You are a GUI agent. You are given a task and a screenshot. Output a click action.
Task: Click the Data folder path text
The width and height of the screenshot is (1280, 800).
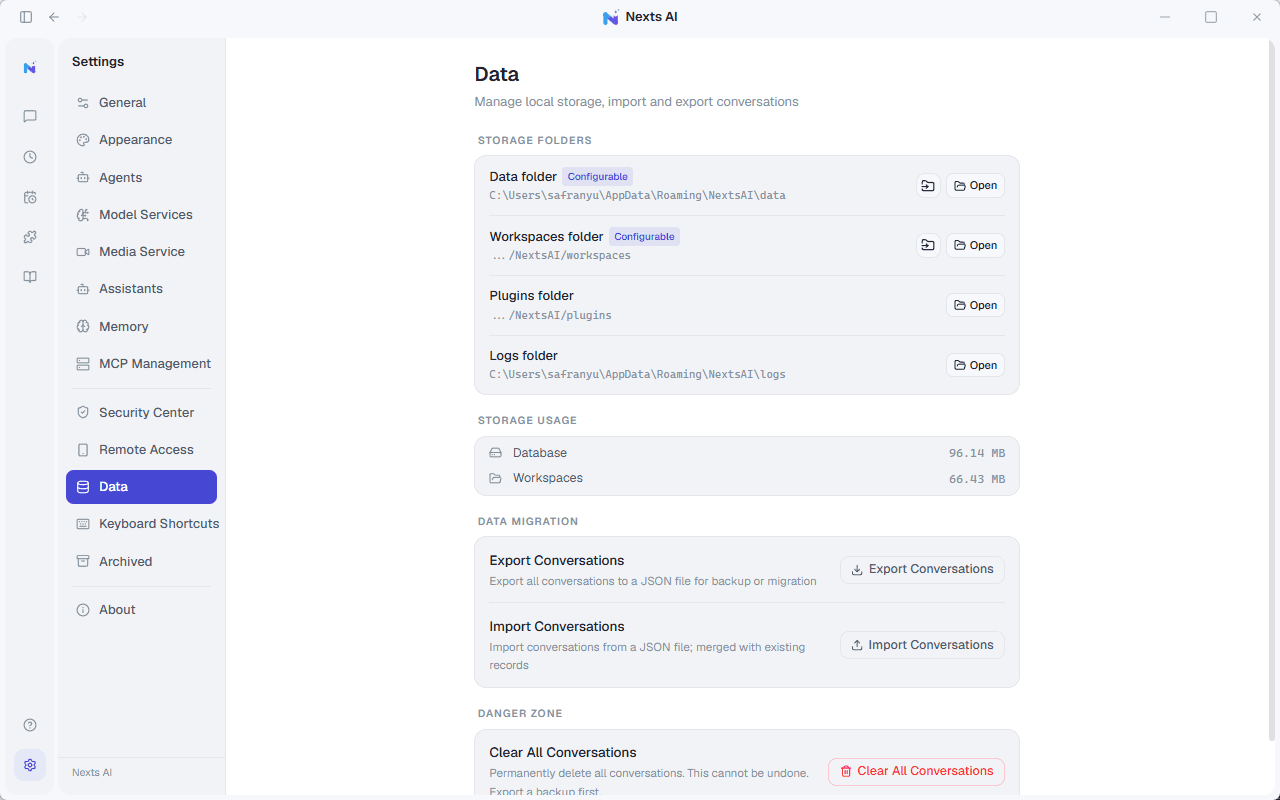(637, 196)
